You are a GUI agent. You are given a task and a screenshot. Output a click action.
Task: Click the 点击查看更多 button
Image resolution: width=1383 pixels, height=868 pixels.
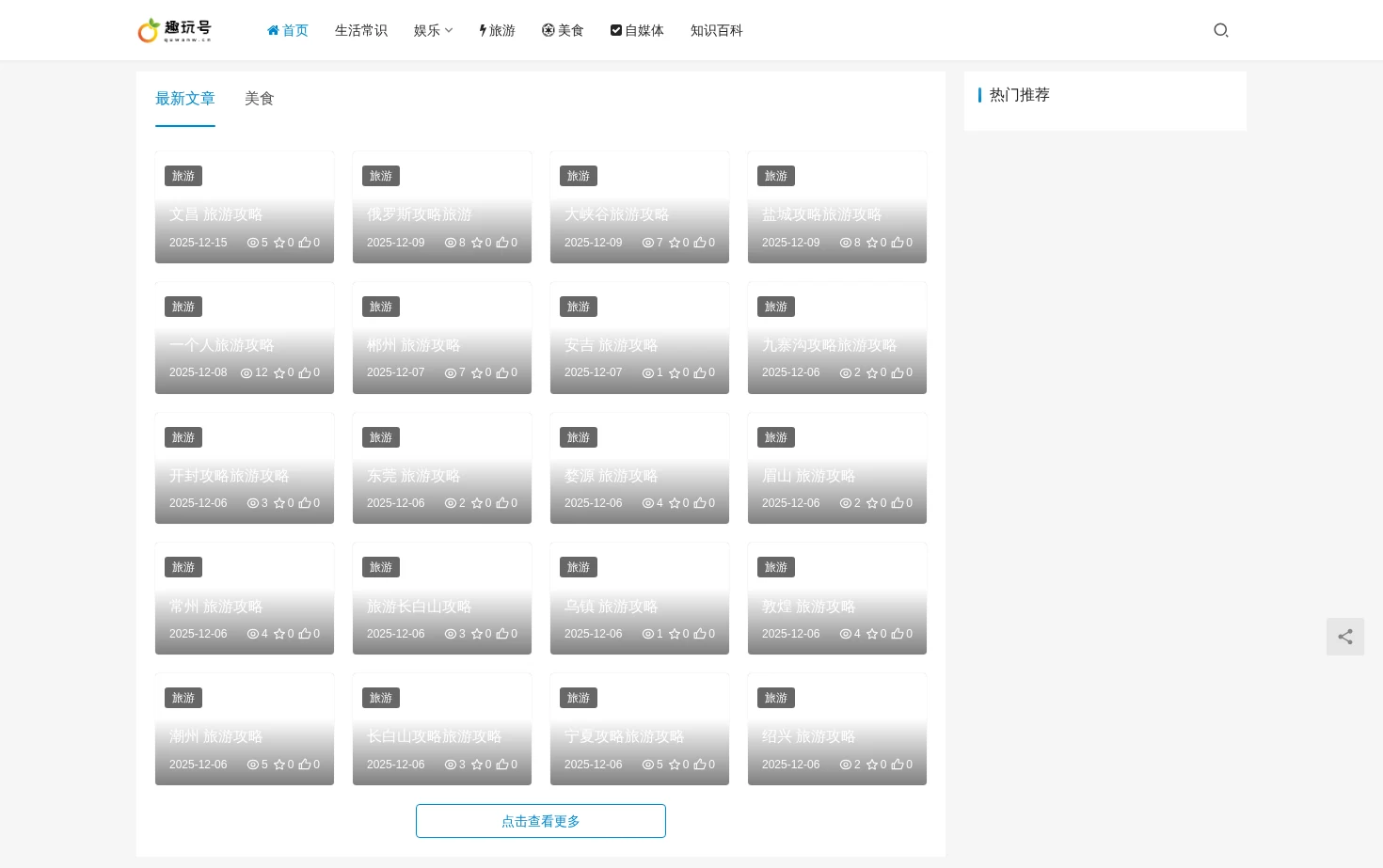[541, 821]
